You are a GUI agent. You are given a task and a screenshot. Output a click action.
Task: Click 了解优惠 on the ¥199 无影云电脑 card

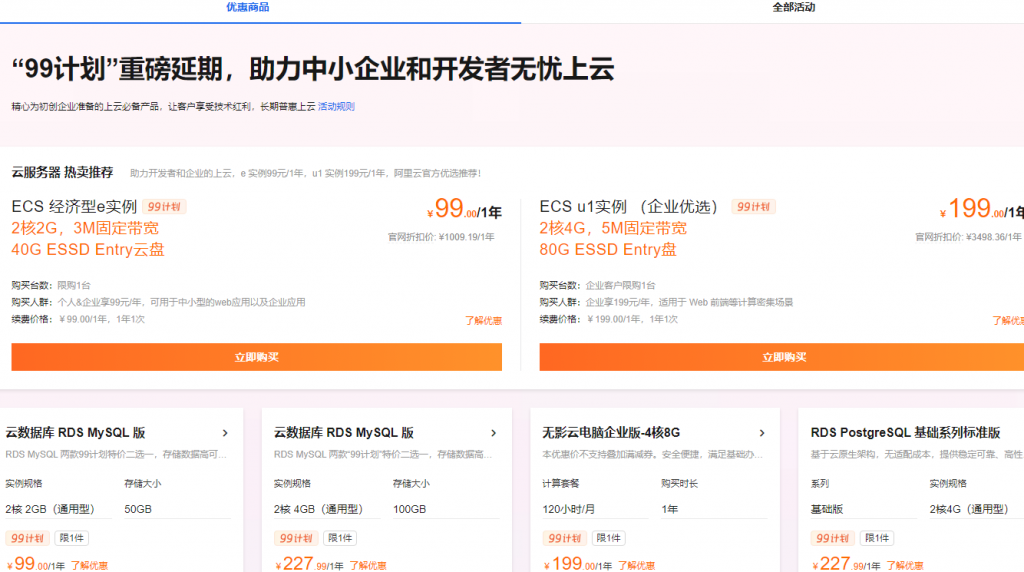(x=636, y=565)
